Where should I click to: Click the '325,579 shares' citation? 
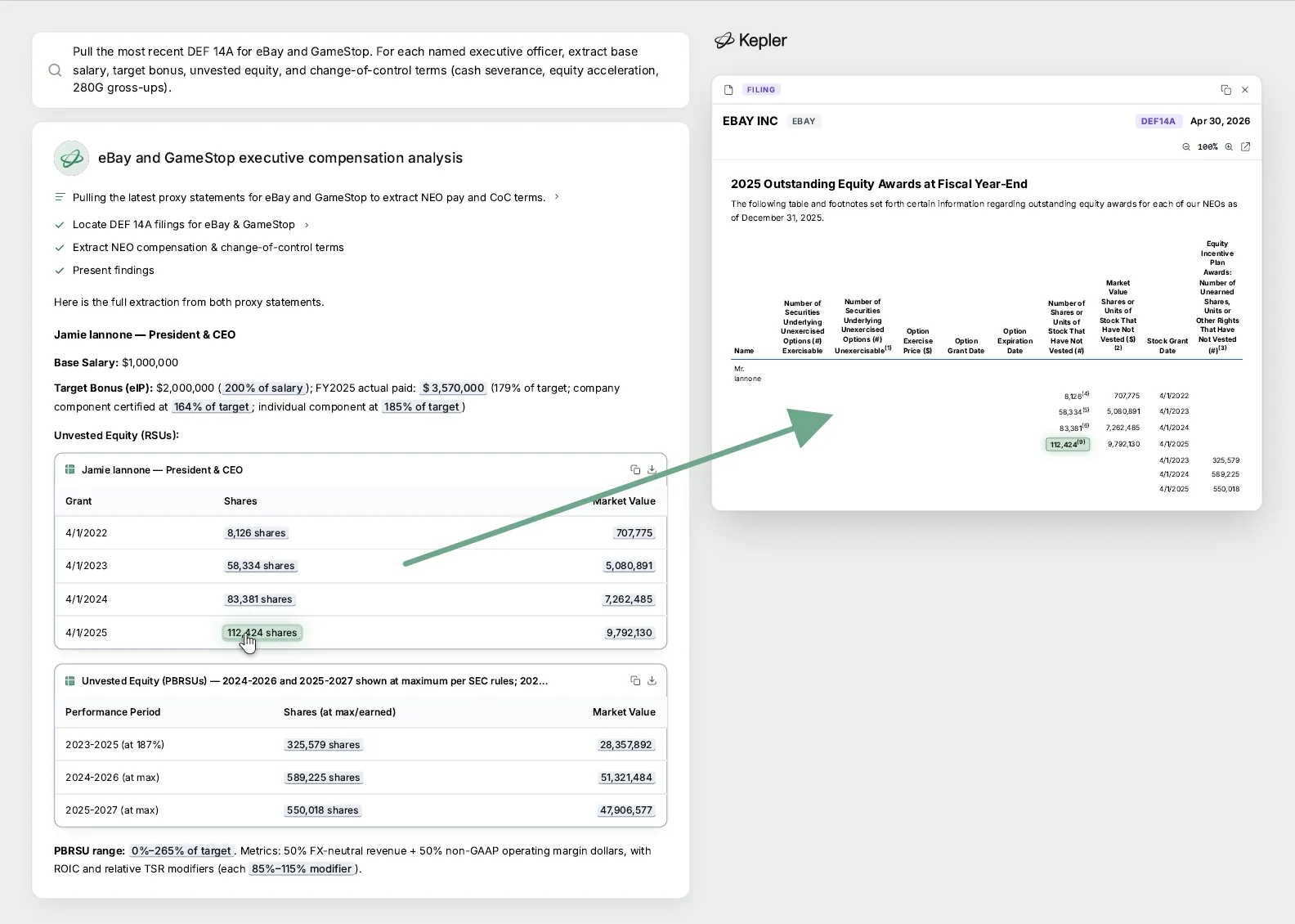tap(323, 745)
